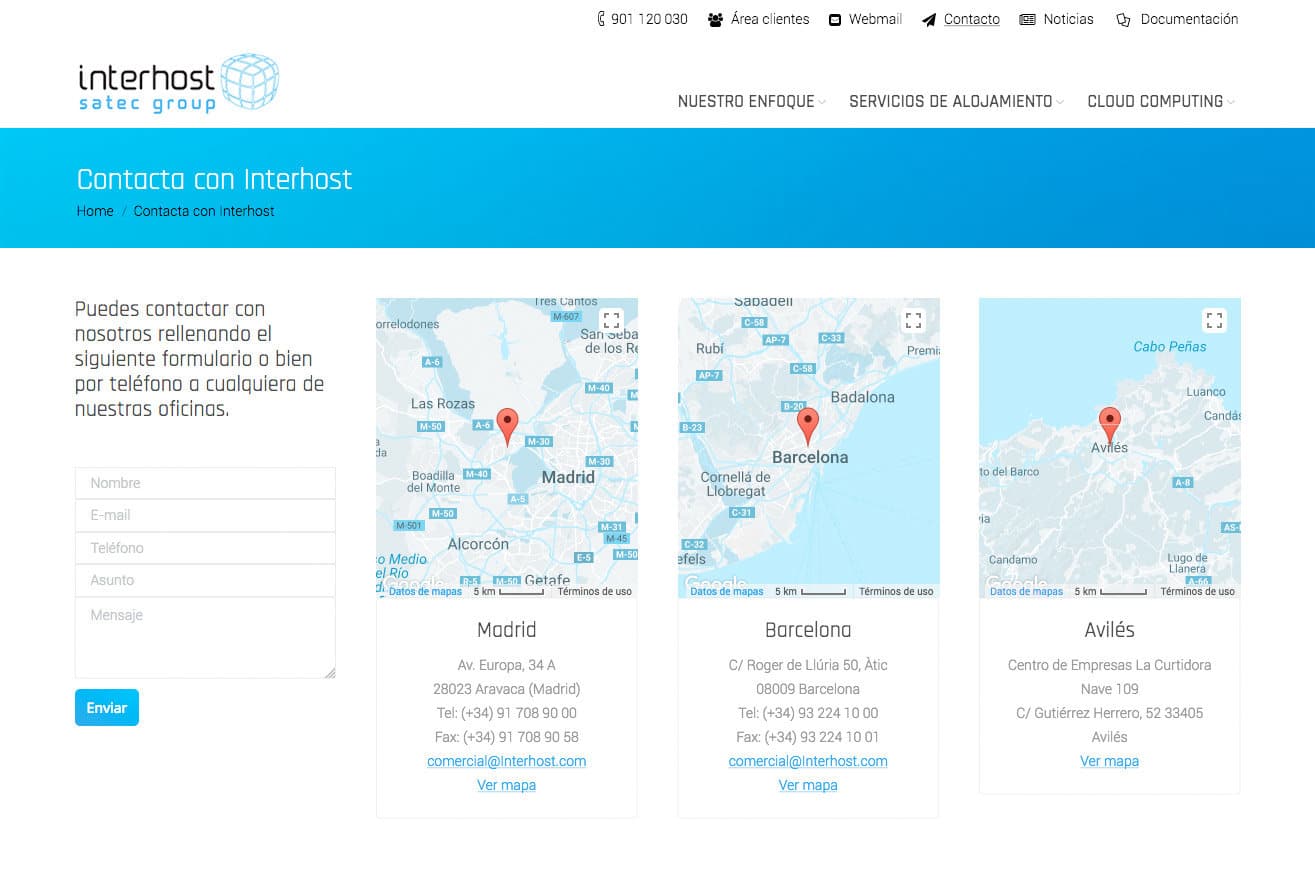The width and height of the screenshot is (1315, 875).
Task: Click the address C/ Roger de Llúria 50, Àtic
Action: 808,665
